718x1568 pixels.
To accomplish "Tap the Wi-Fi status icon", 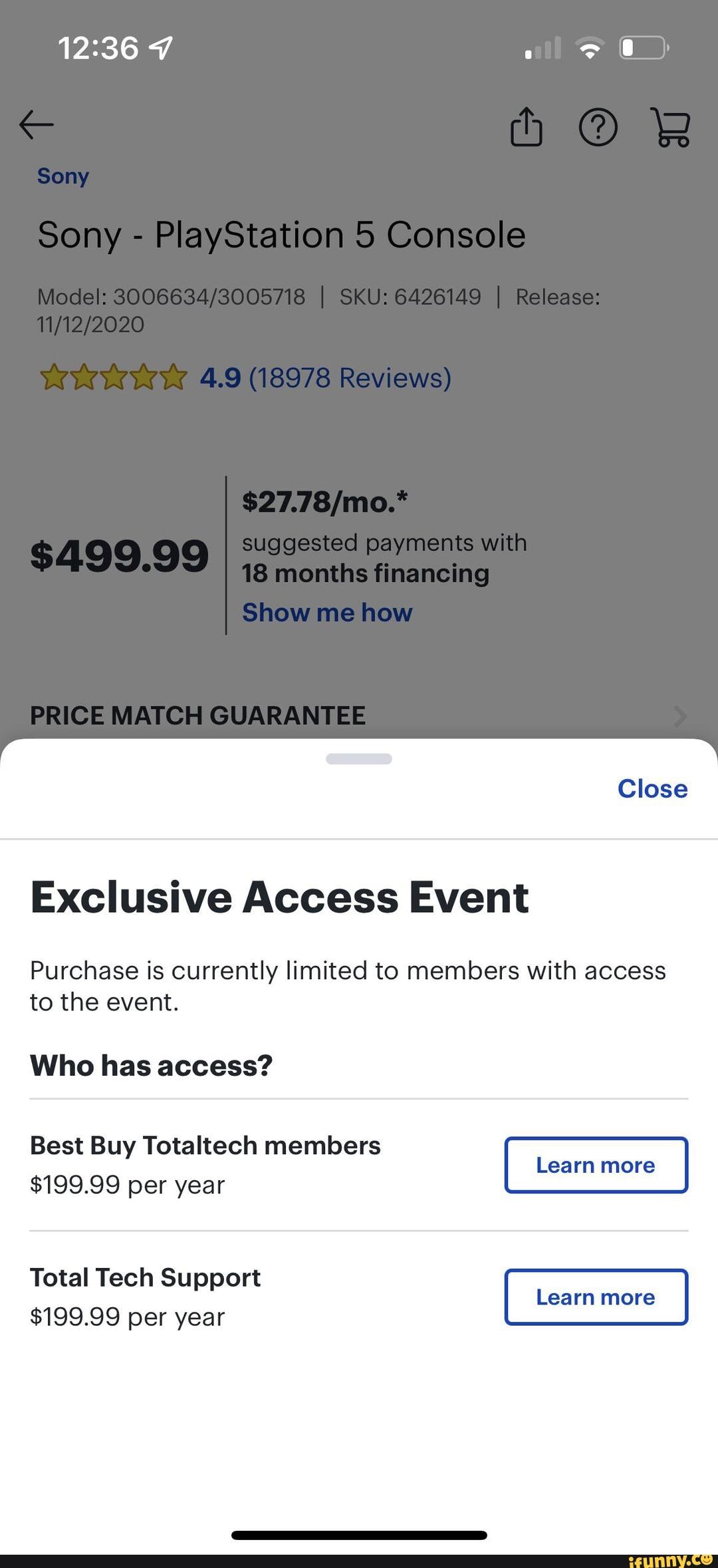I will click(x=589, y=48).
